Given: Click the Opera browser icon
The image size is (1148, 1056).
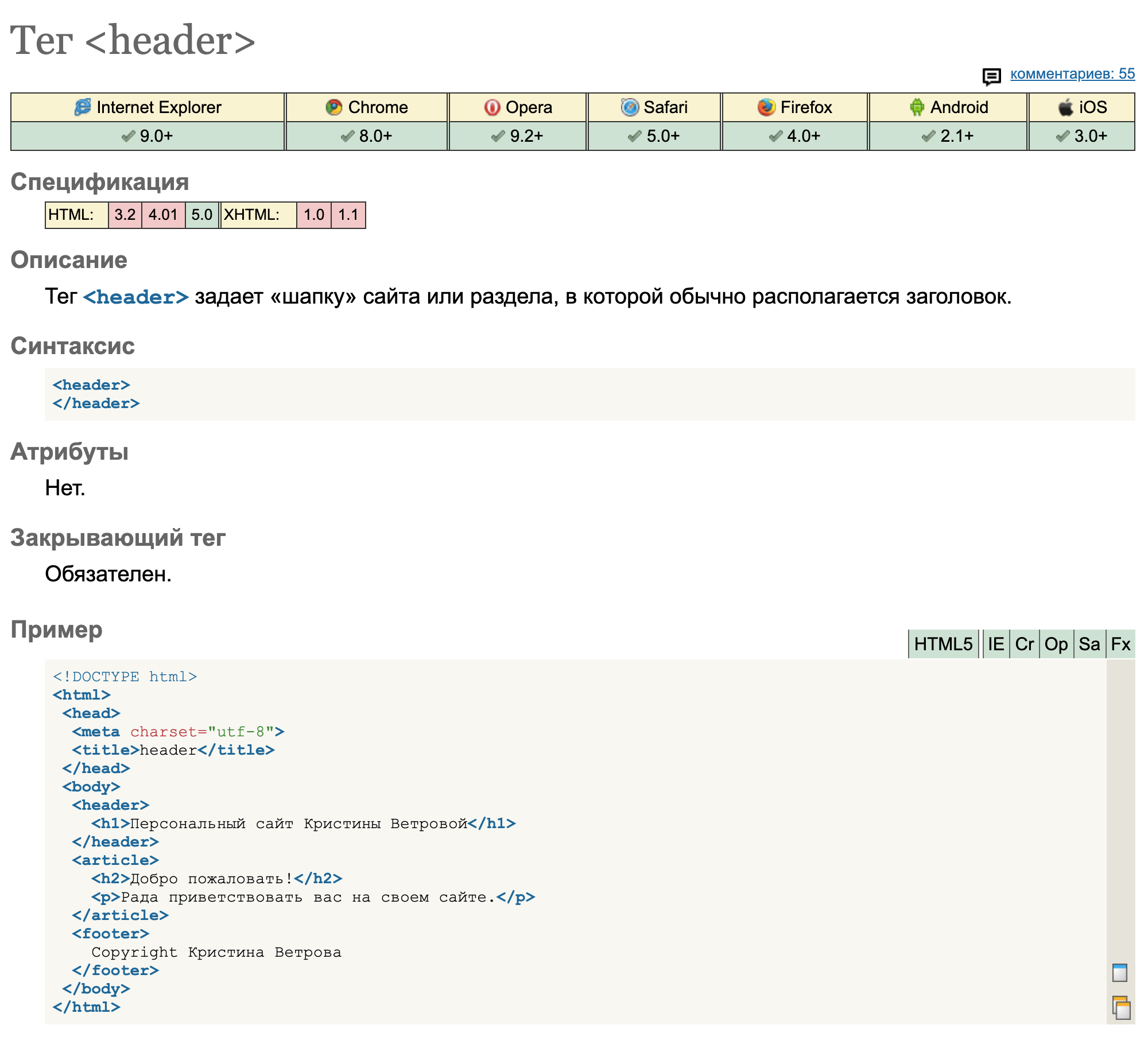Looking at the screenshot, I should (x=492, y=107).
